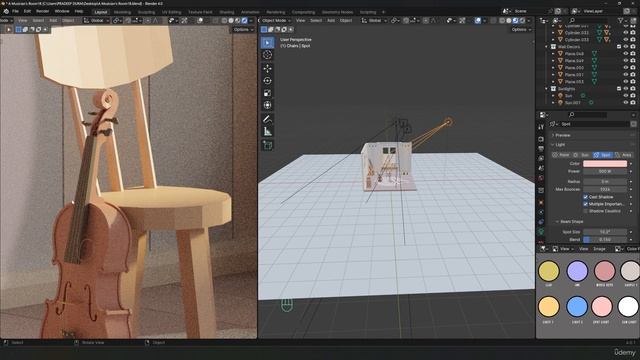Select the Annotate tool
The width and height of the screenshot is (640, 360).
(x=267, y=119)
